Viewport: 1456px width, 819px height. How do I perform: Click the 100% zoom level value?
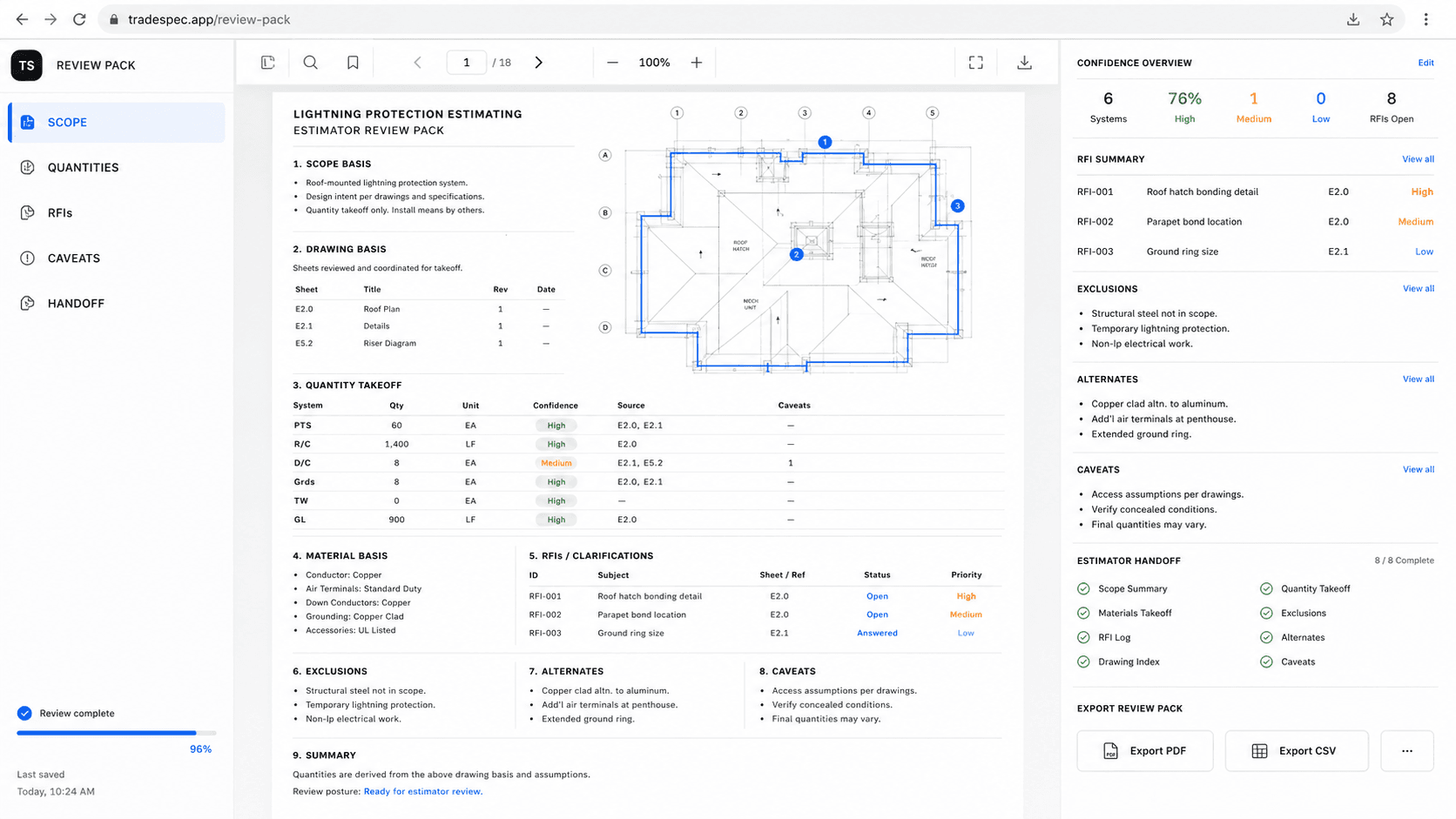pyautogui.click(x=654, y=63)
